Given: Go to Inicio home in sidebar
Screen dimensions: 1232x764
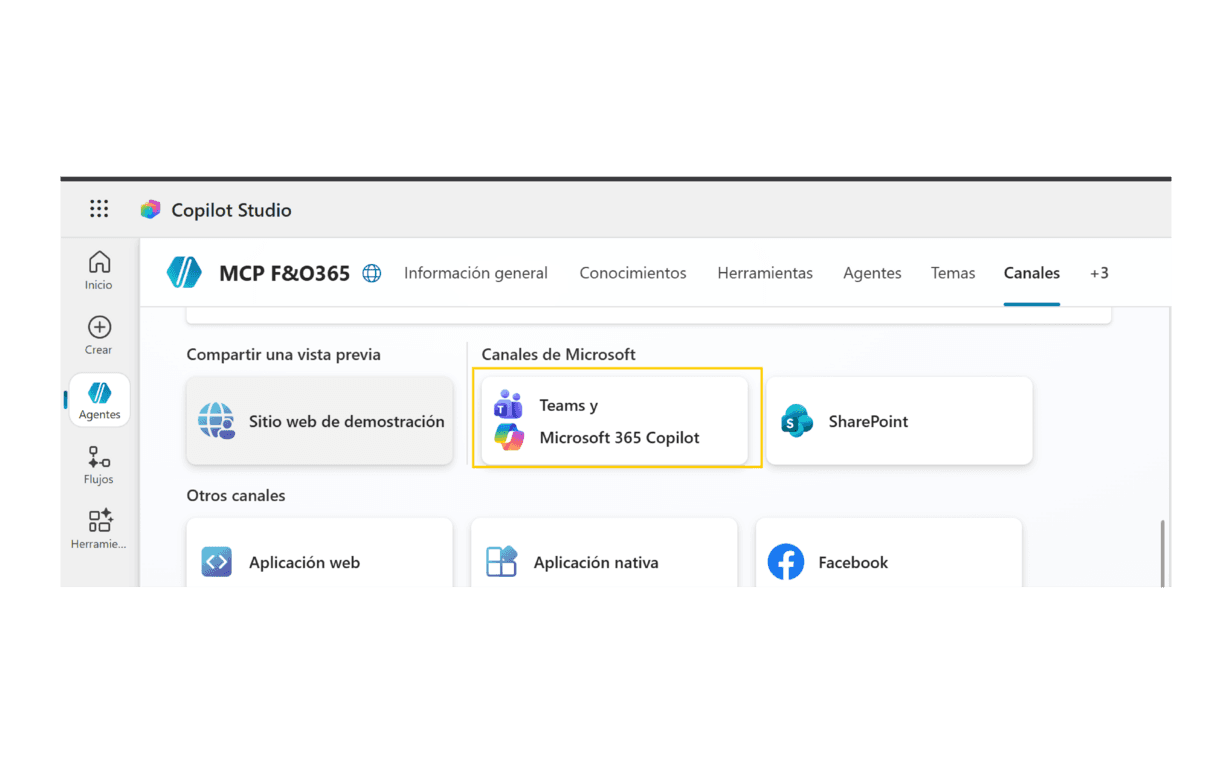Looking at the screenshot, I should click(99, 270).
